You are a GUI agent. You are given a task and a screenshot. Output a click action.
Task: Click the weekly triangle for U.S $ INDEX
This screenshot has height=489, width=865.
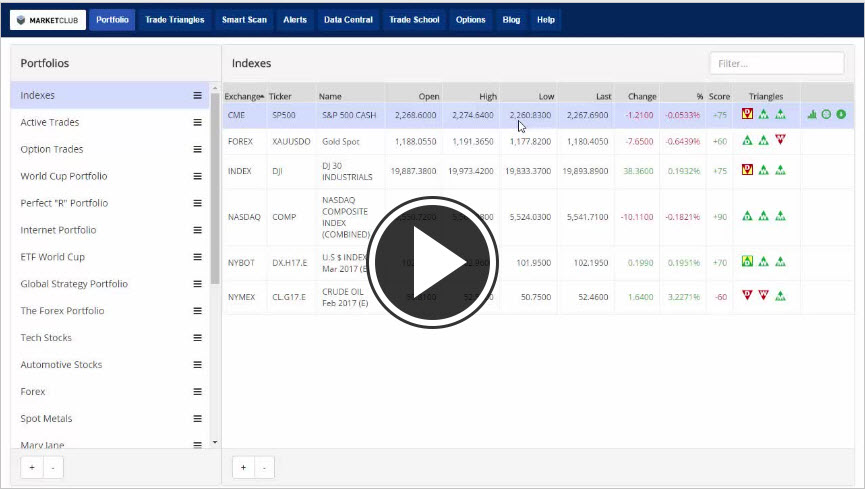click(763, 262)
